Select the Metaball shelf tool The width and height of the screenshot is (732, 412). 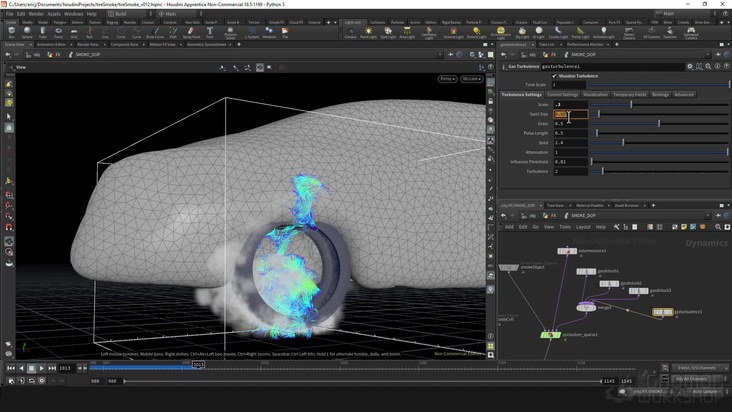pos(269,32)
